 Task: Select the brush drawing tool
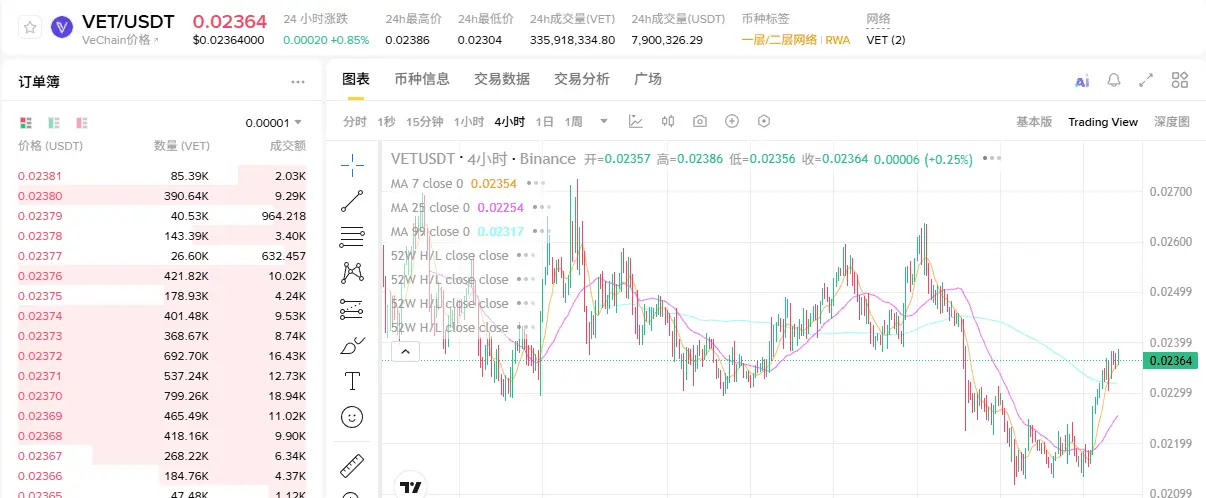click(352, 345)
